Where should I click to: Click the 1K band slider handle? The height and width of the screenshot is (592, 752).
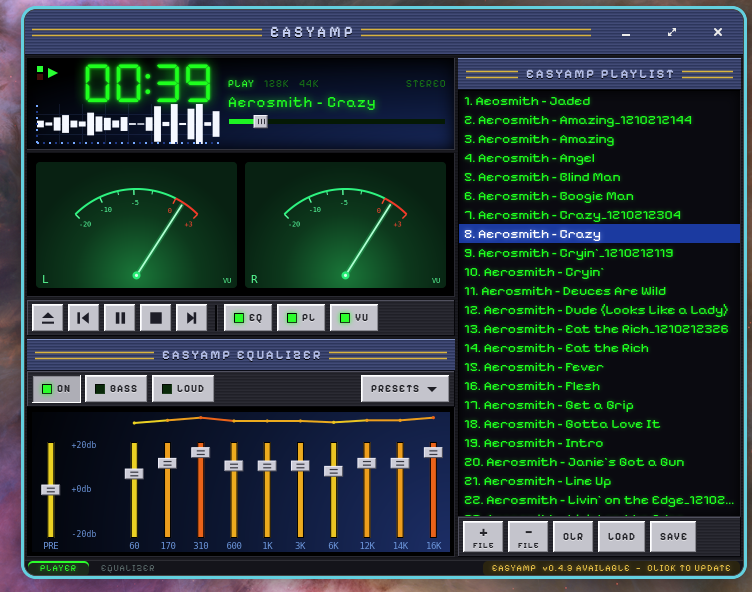[267, 465]
